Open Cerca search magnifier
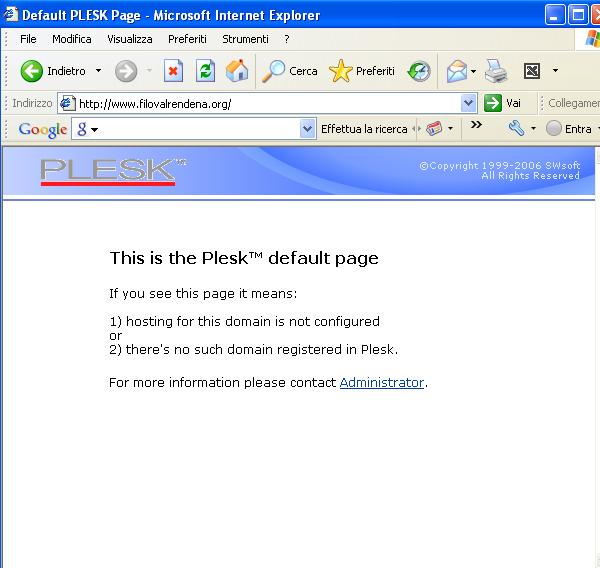600x568 pixels. tap(273, 71)
